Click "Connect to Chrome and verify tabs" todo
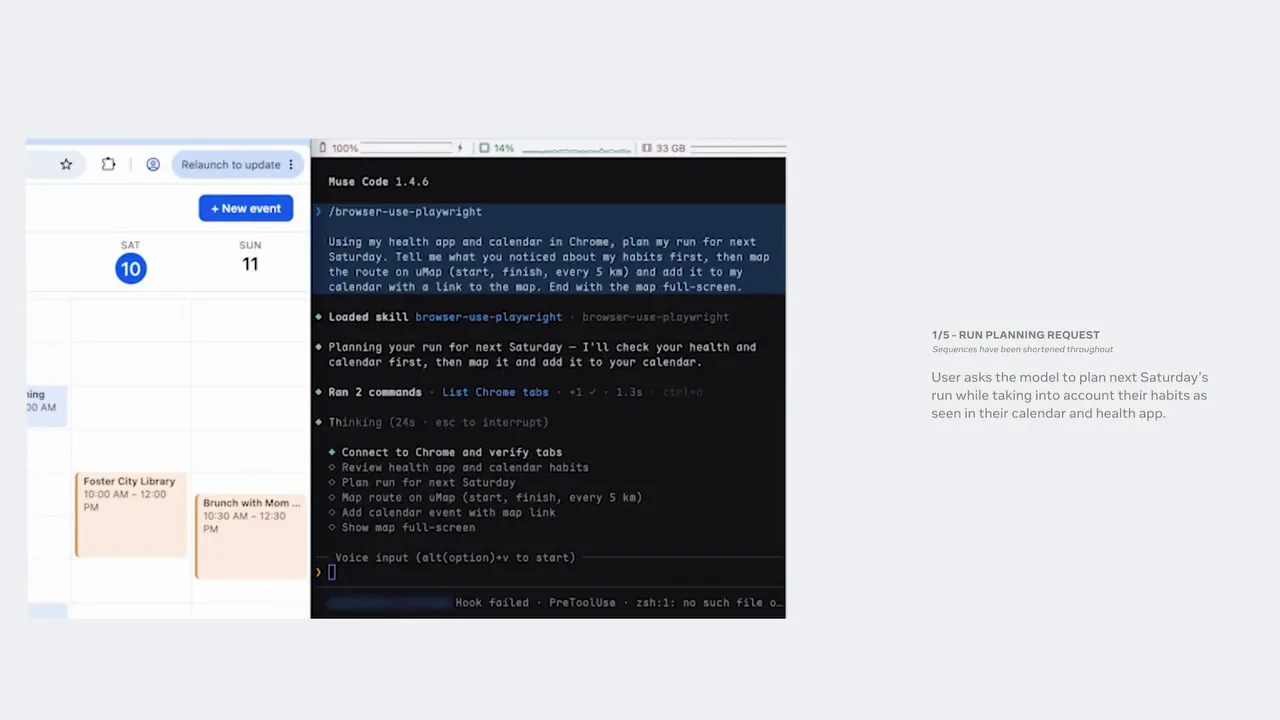 (452, 452)
